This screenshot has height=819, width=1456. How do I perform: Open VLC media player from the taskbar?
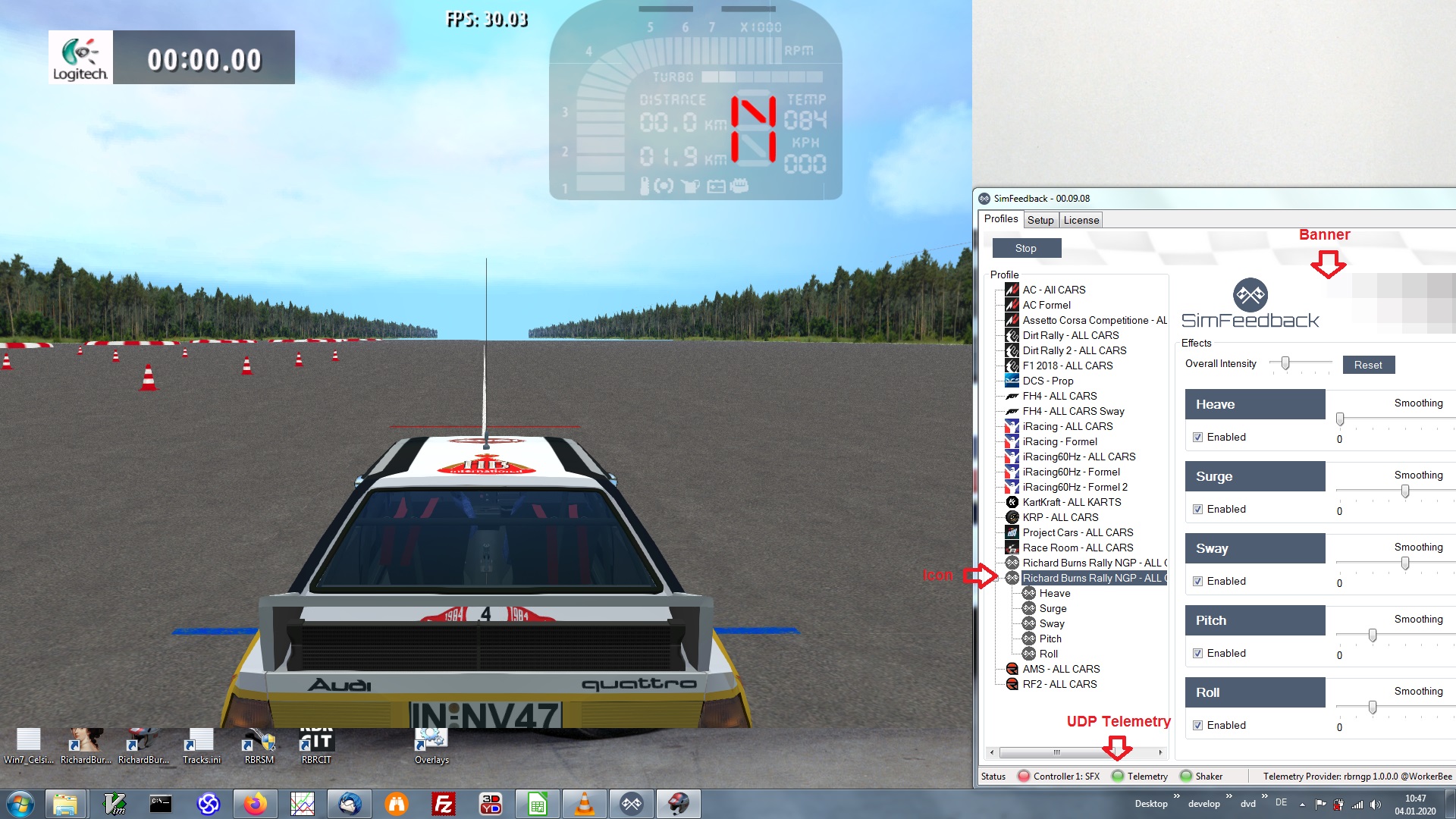(585, 804)
